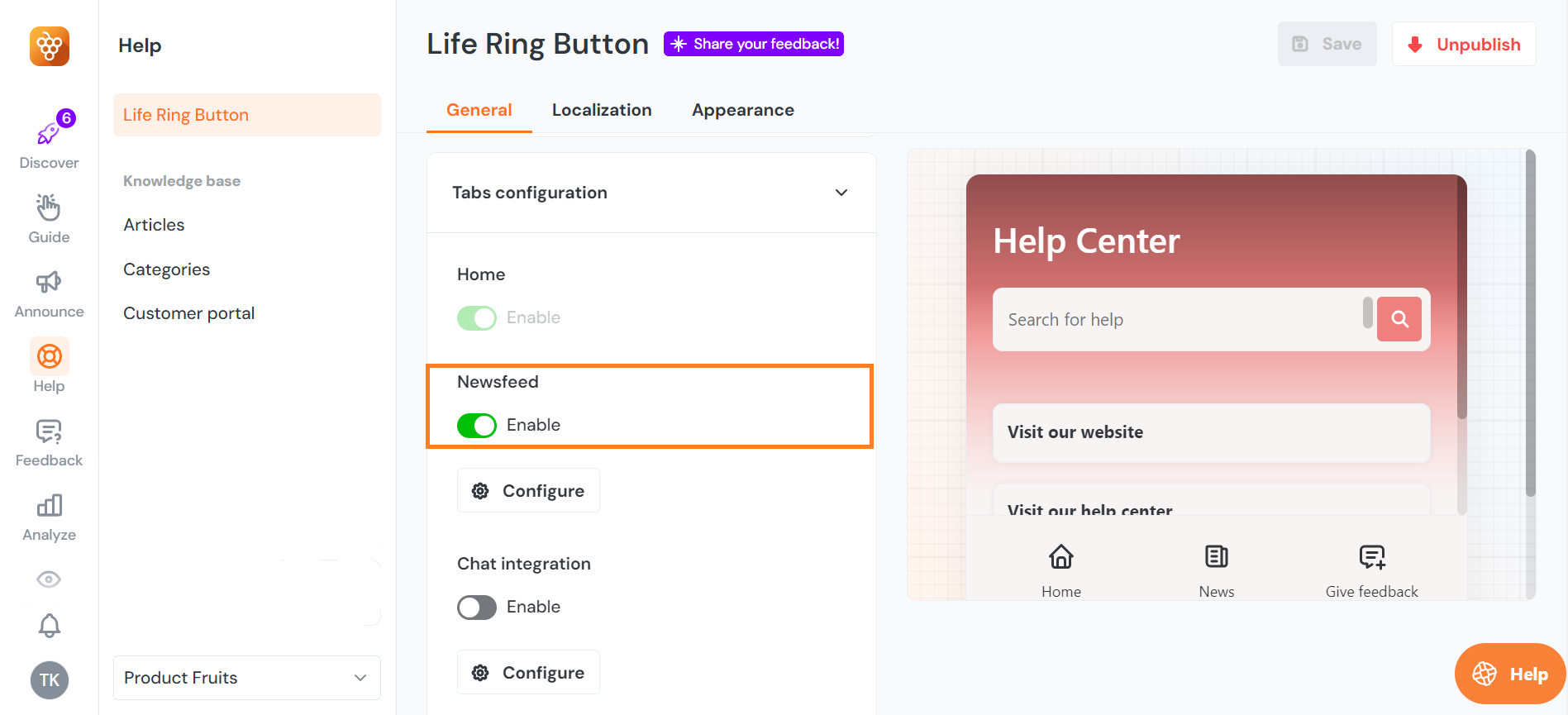Switch to the Localization tab
The width and height of the screenshot is (1568, 715).
pyautogui.click(x=601, y=110)
